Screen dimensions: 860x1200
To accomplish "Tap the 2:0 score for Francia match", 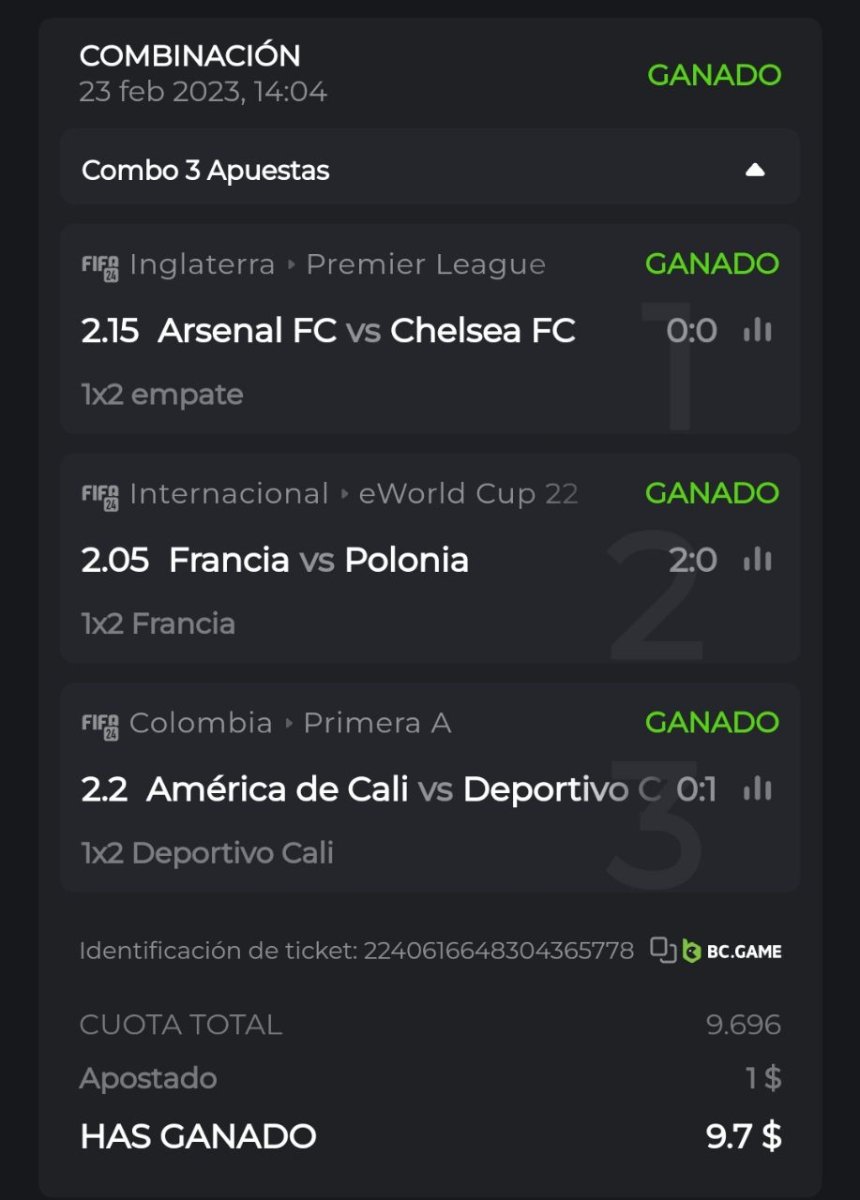I will 692,560.
